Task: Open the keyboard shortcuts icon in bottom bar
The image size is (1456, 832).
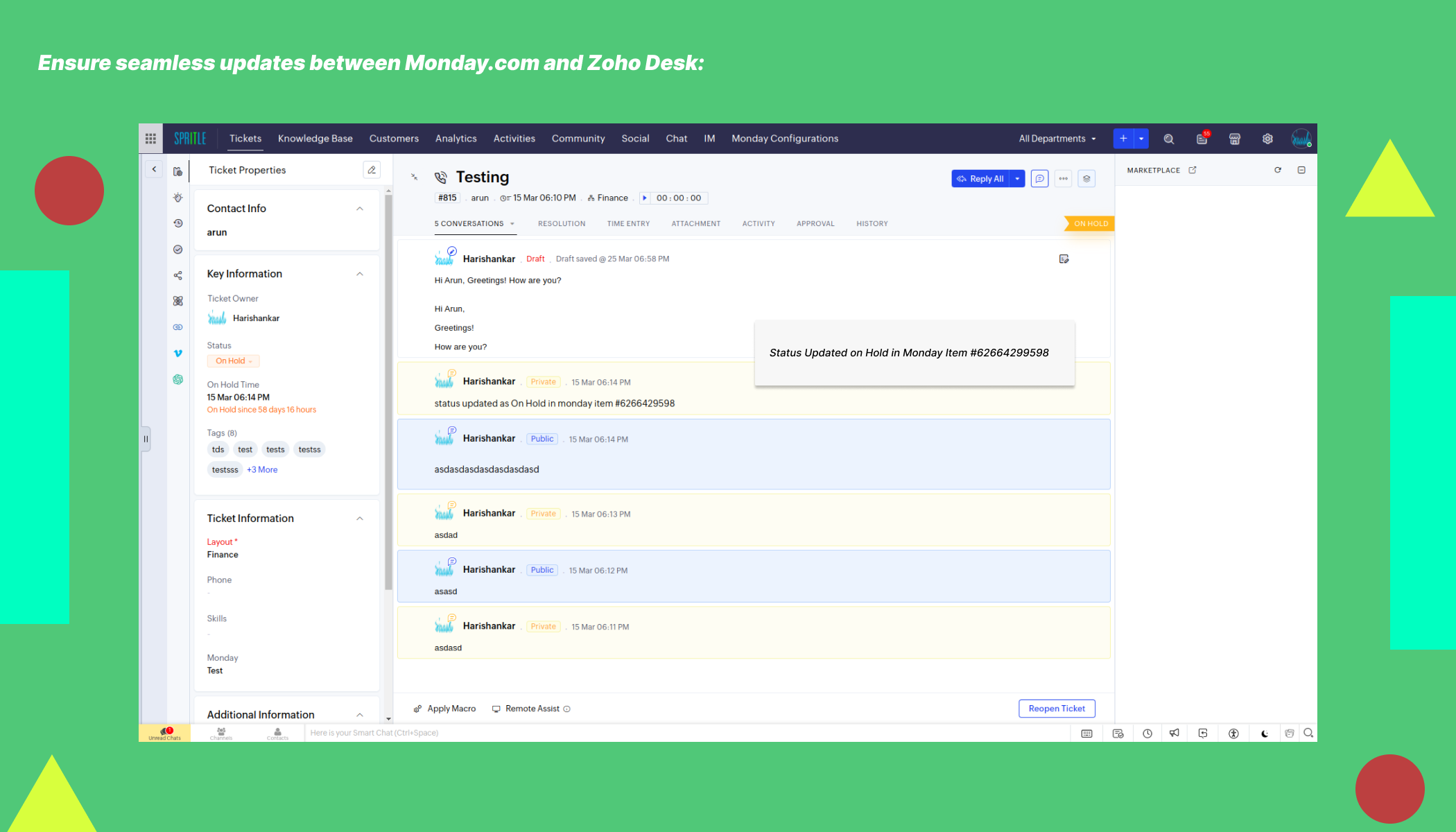Action: pos(1087,734)
